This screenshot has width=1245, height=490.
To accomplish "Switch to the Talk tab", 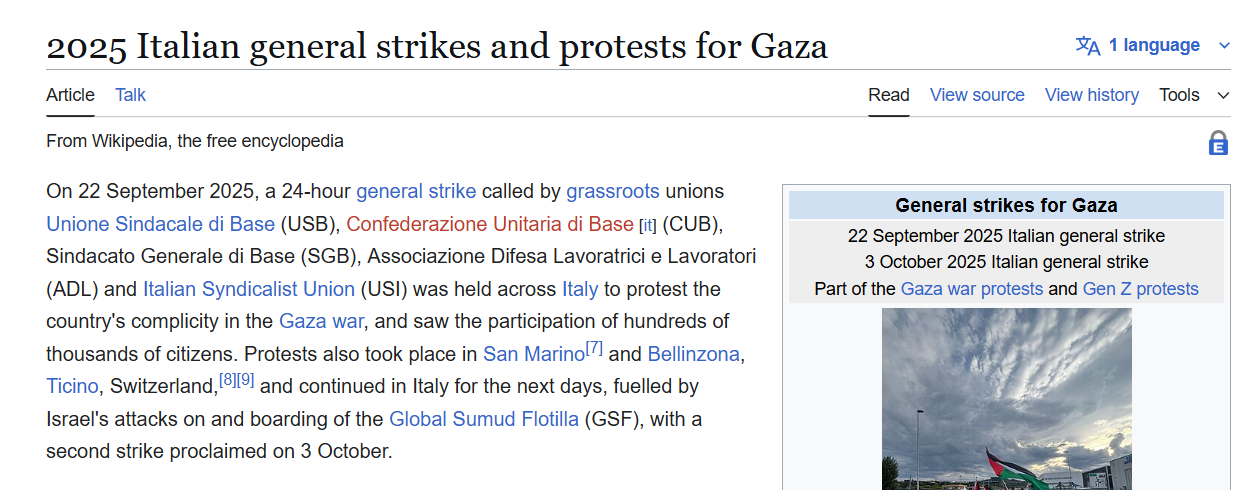I will pos(130,95).
